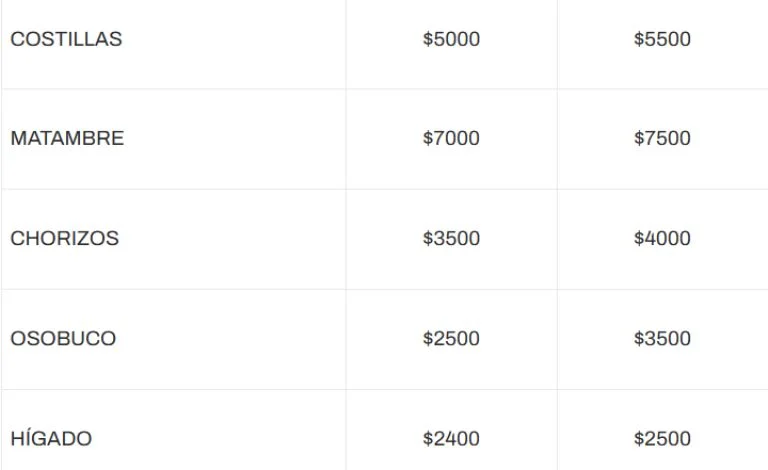The image size is (768, 470).
Task: Select the OSOBUCO product name cell
Action: [x=63, y=338]
